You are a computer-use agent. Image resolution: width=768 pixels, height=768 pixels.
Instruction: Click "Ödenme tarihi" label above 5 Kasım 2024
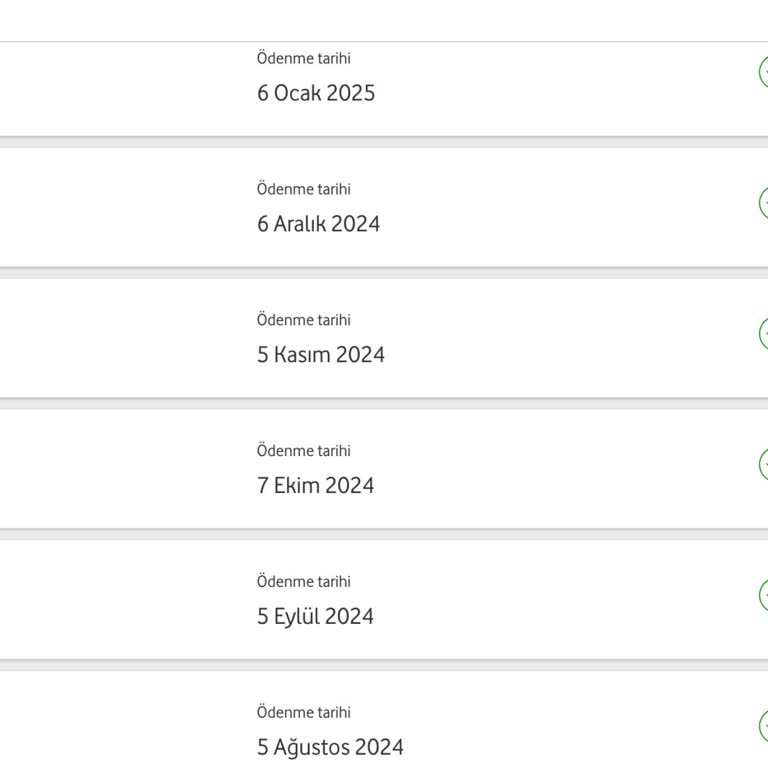click(303, 320)
